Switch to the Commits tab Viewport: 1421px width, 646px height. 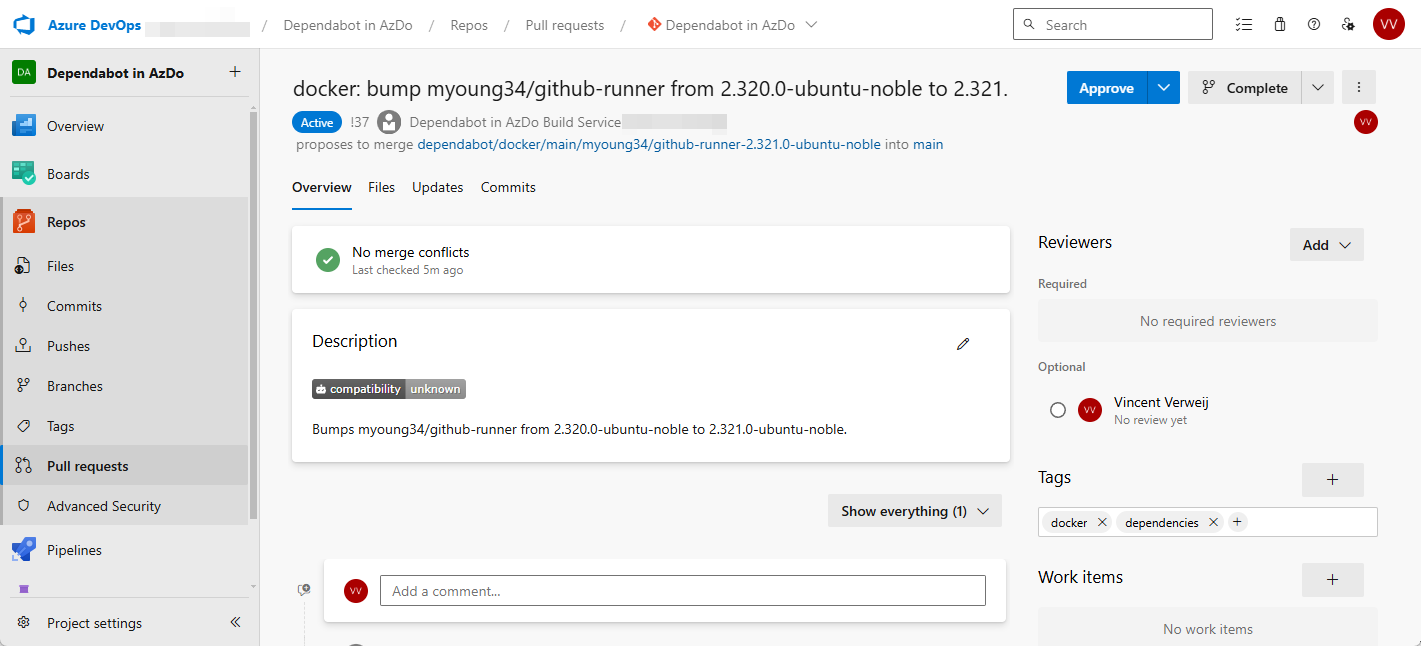click(508, 187)
